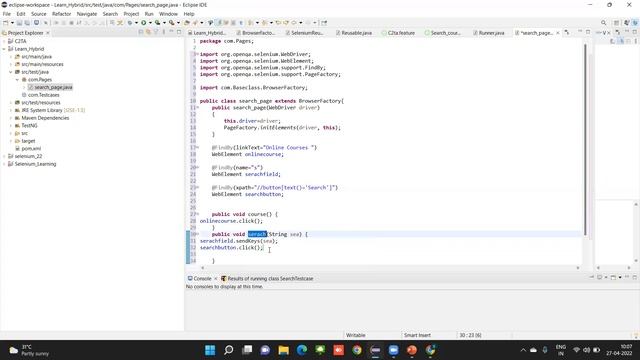The width and height of the screenshot is (640, 360).
Task: Click the Writable status field
Action: click(356, 335)
